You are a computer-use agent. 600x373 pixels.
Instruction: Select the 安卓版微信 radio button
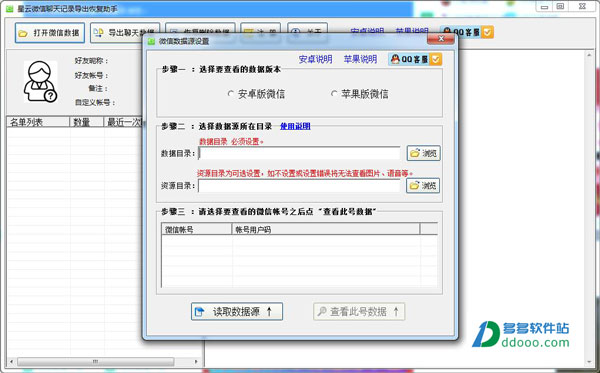point(256,94)
